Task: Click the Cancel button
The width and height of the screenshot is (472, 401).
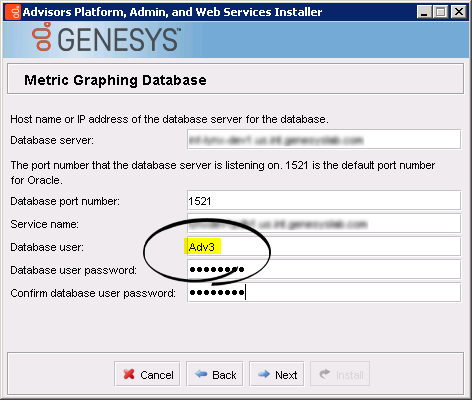Action: point(147,374)
